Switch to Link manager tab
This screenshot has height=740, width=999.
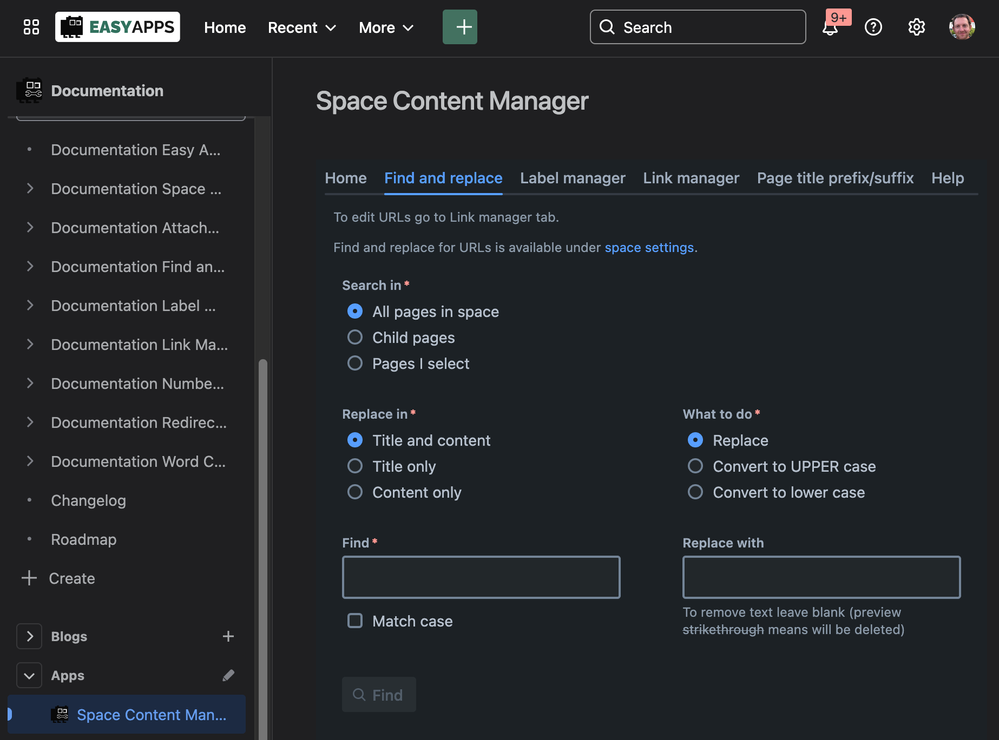tap(691, 178)
